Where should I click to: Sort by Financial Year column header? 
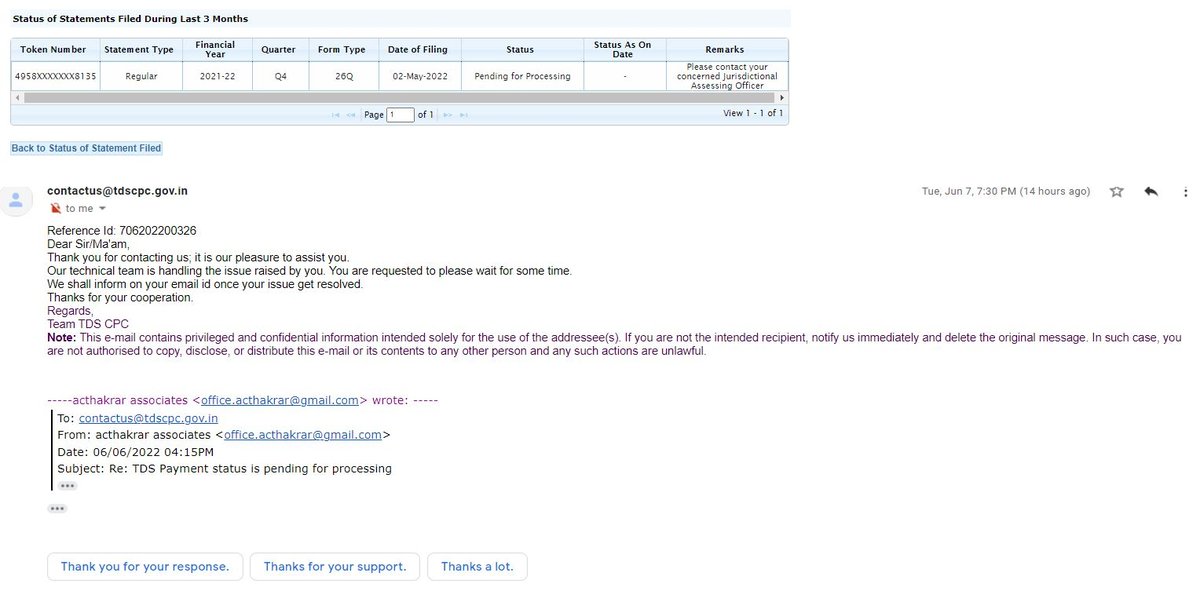click(x=215, y=50)
